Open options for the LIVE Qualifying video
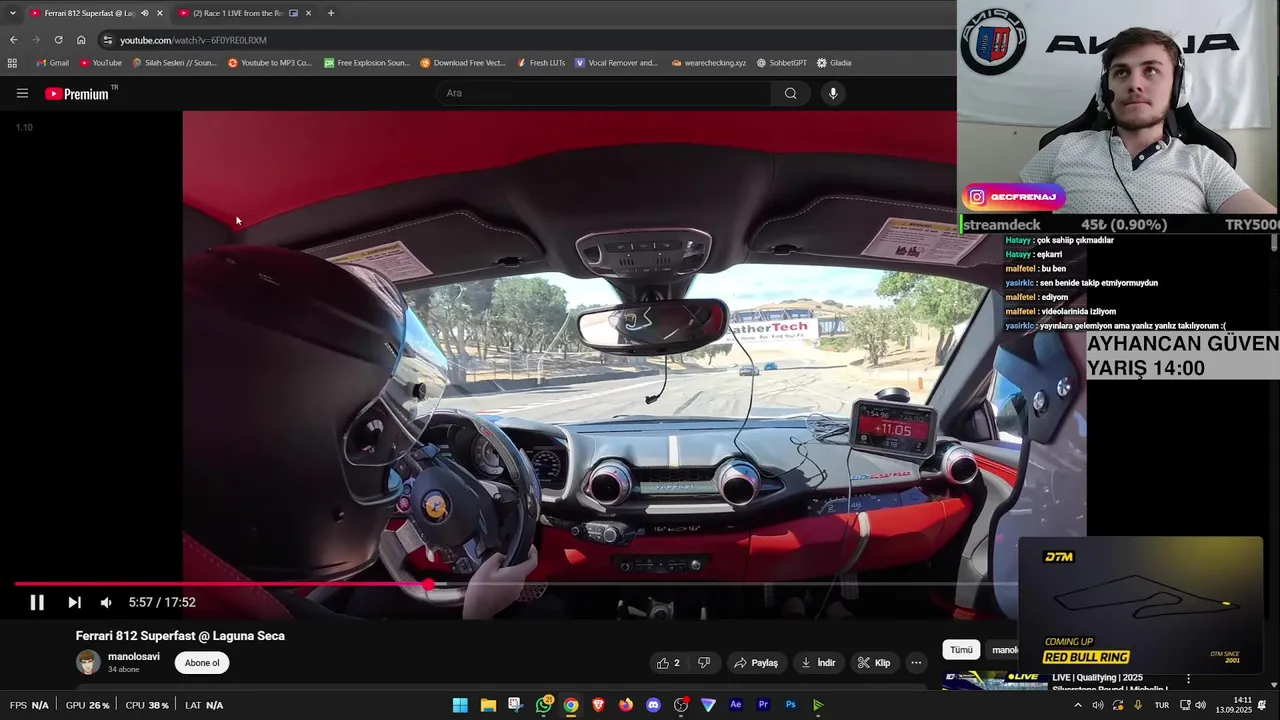 pos(1188,679)
